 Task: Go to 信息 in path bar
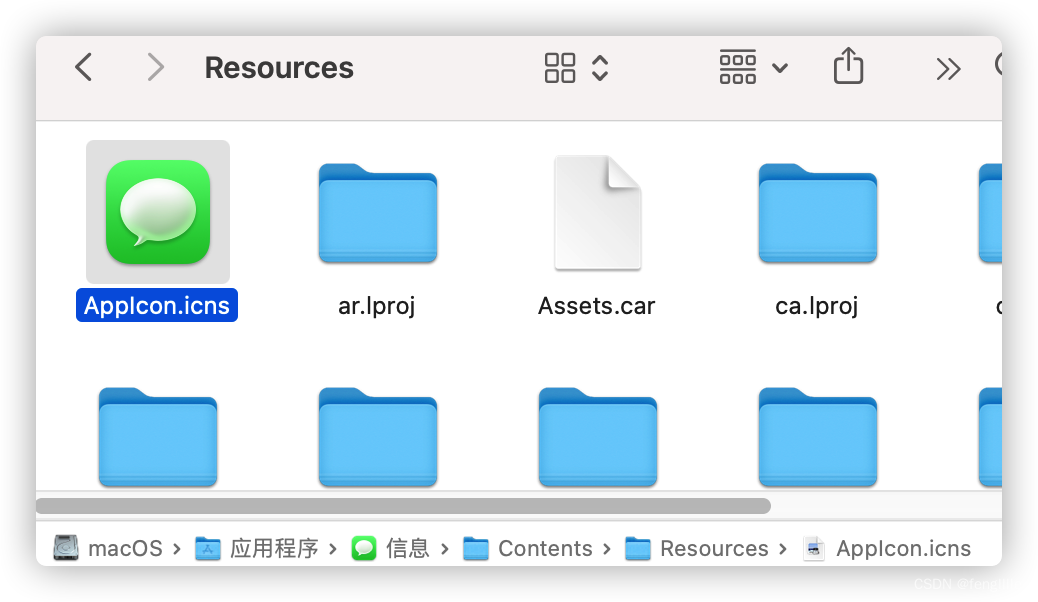(408, 548)
